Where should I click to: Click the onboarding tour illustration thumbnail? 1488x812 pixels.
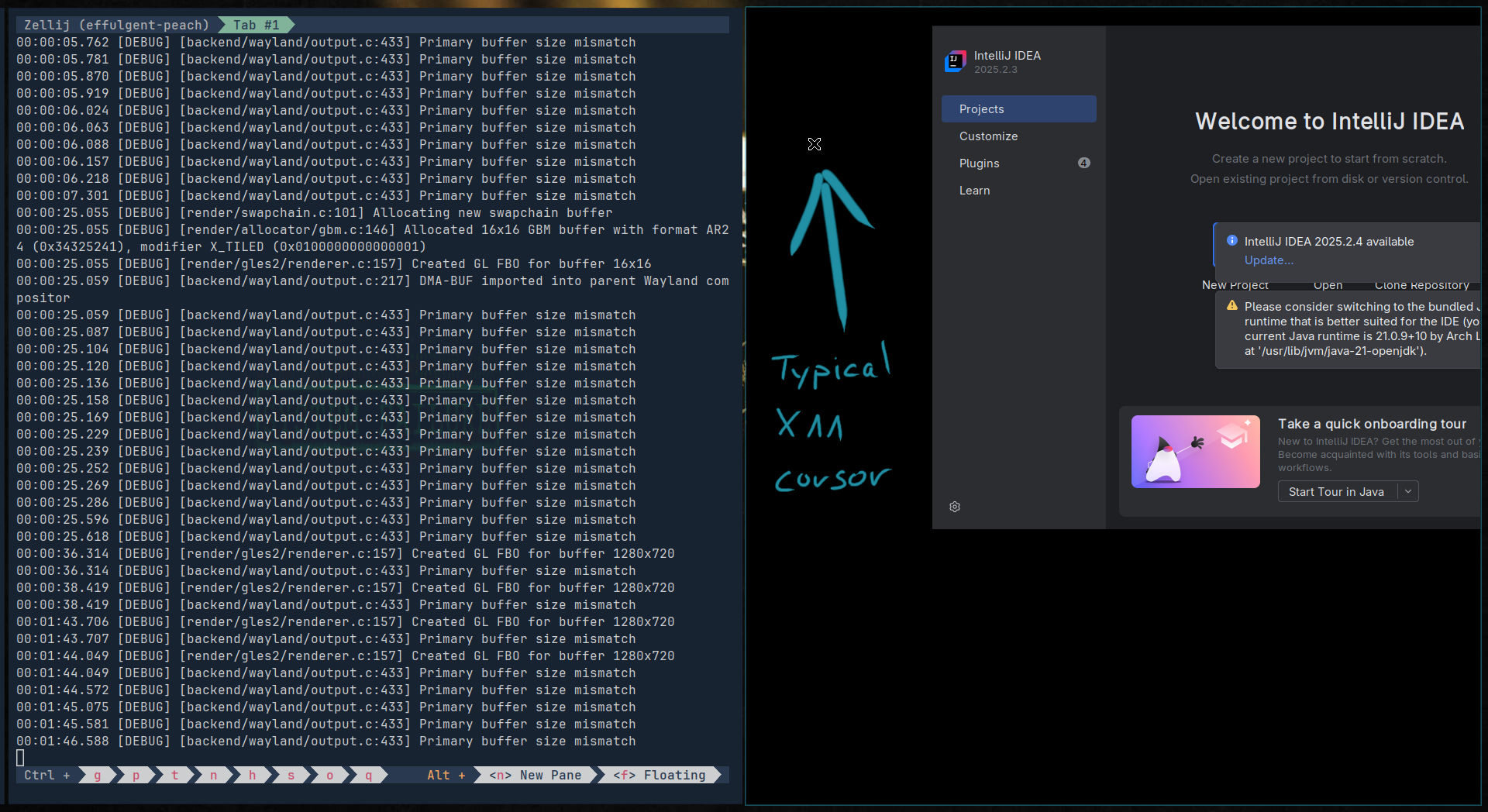coord(1195,452)
